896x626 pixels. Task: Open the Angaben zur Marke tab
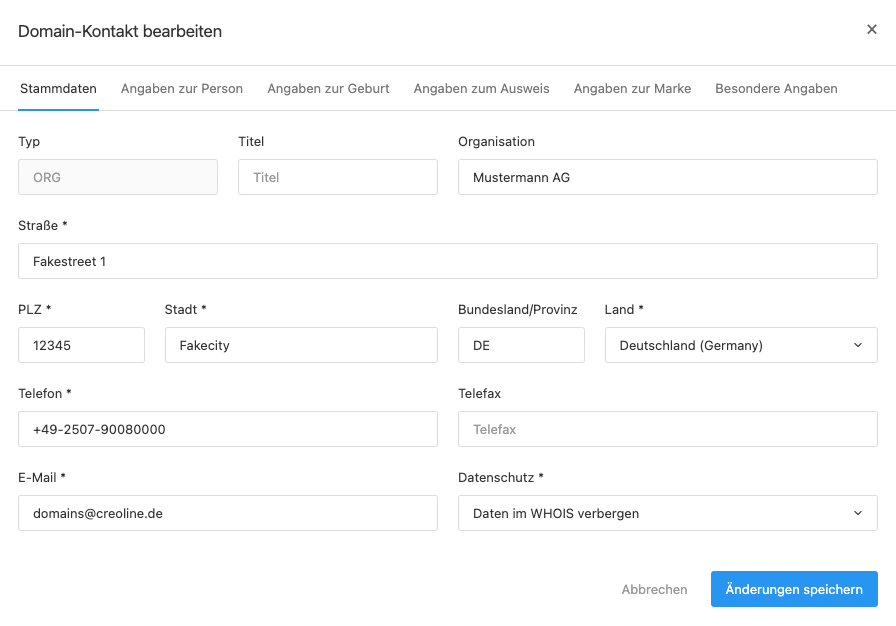632,89
